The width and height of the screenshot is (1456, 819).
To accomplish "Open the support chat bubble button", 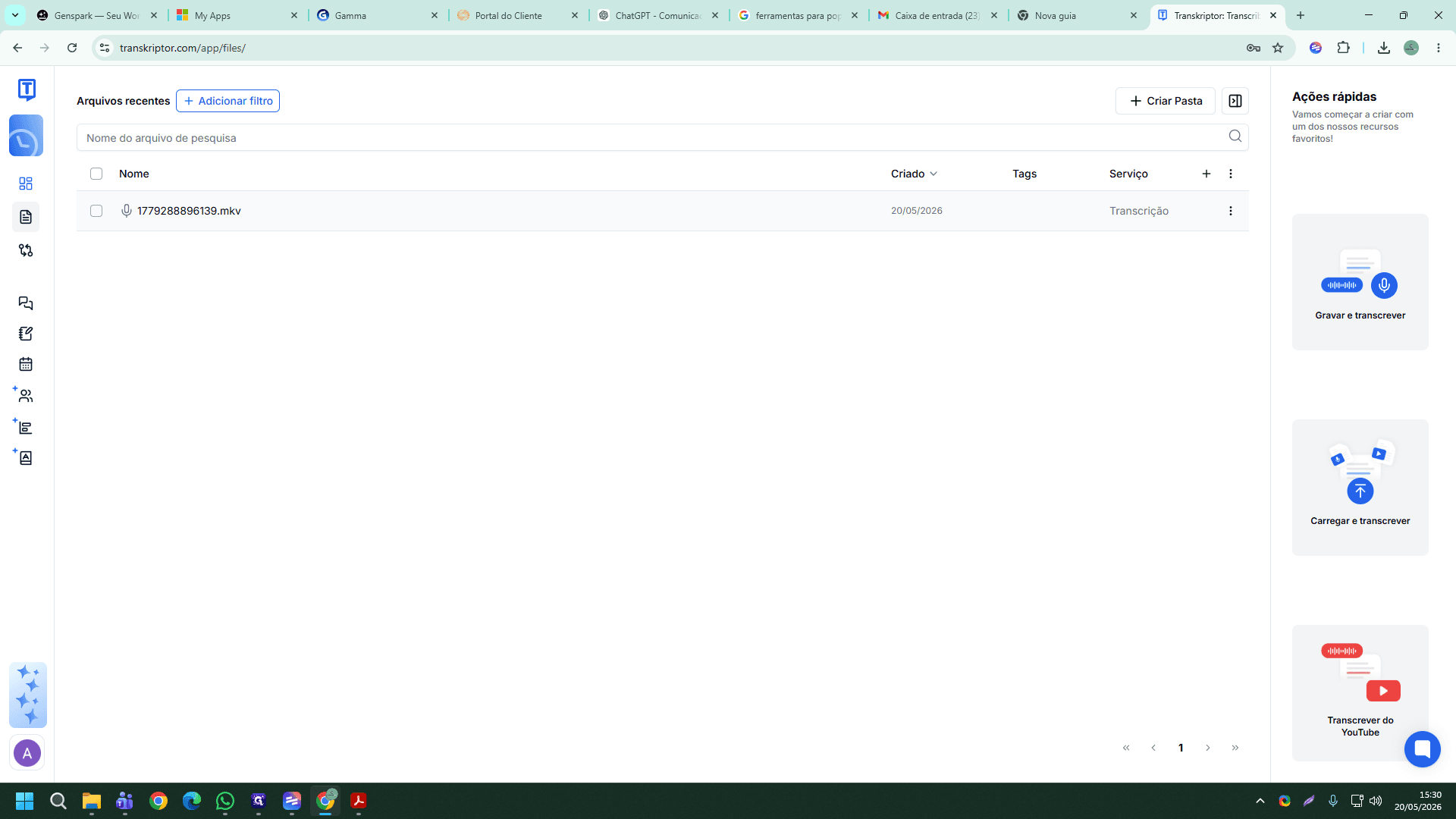I will (x=1423, y=749).
